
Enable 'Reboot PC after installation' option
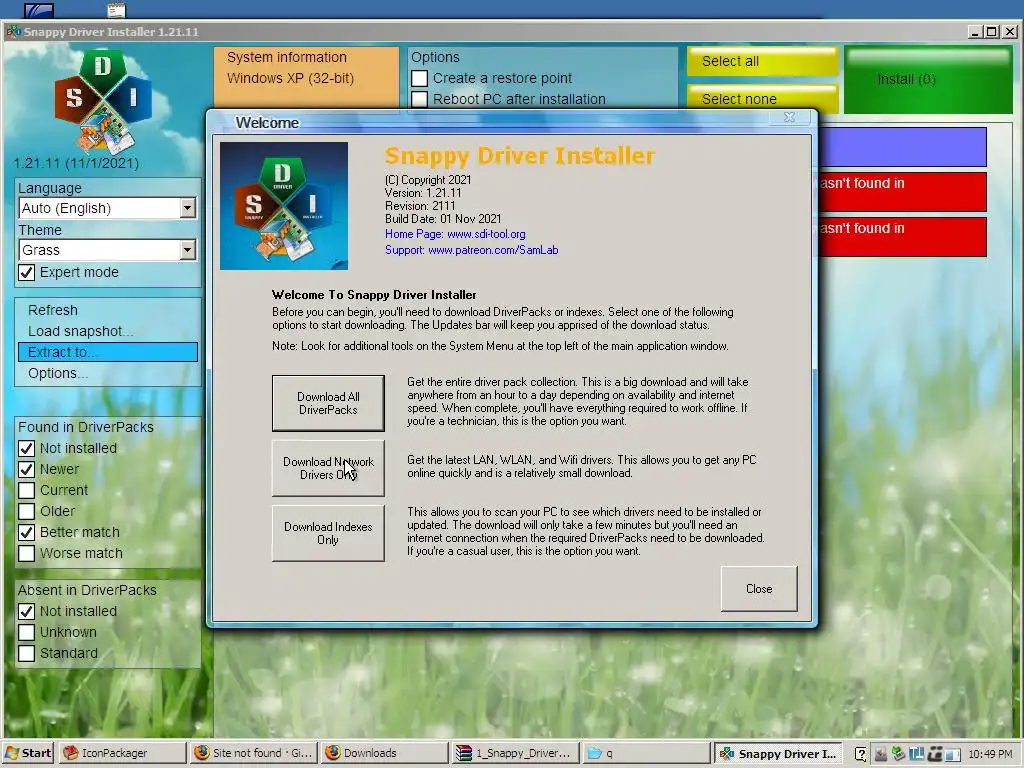point(419,99)
